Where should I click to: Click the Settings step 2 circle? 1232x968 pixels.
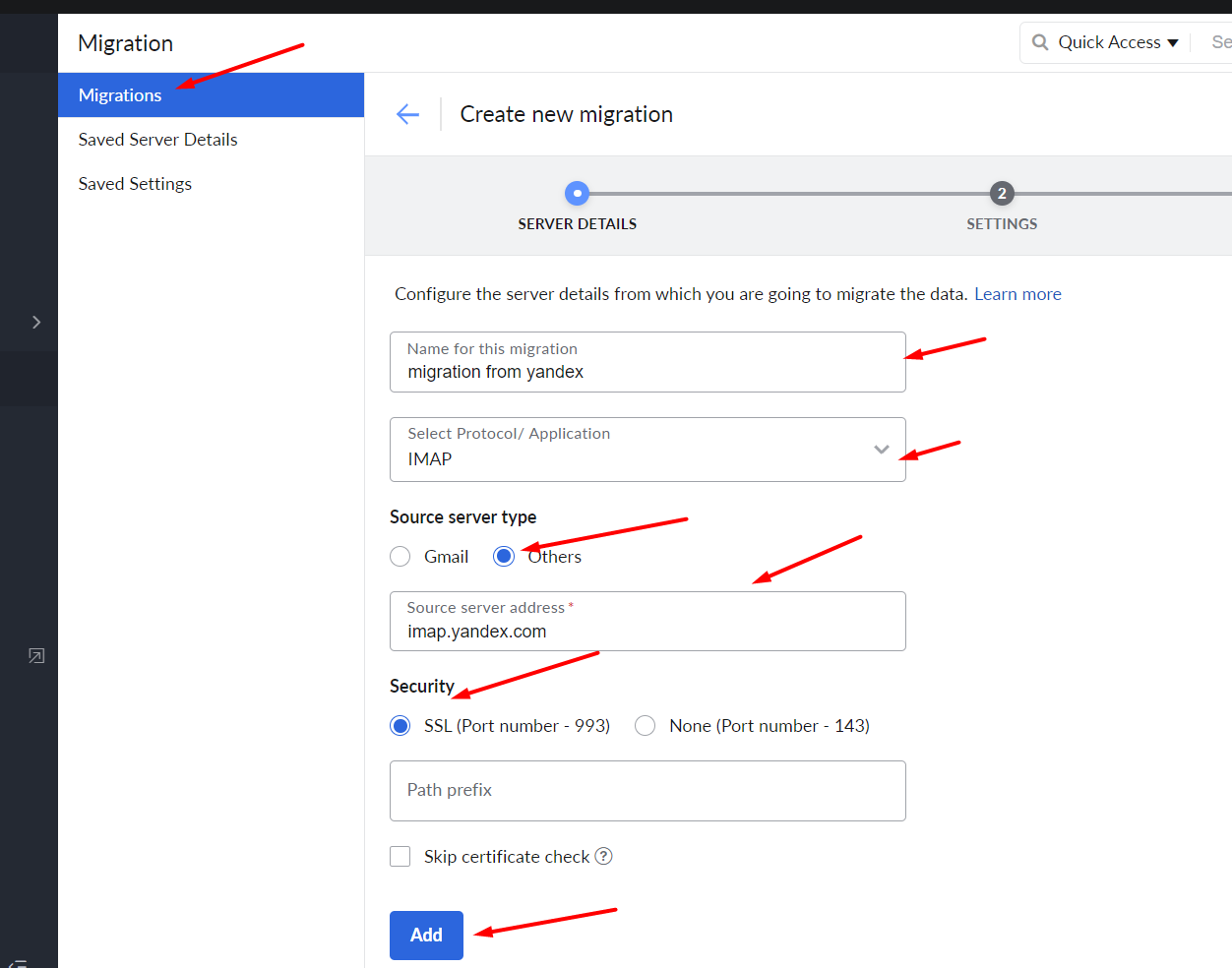[x=1002, y=193]
